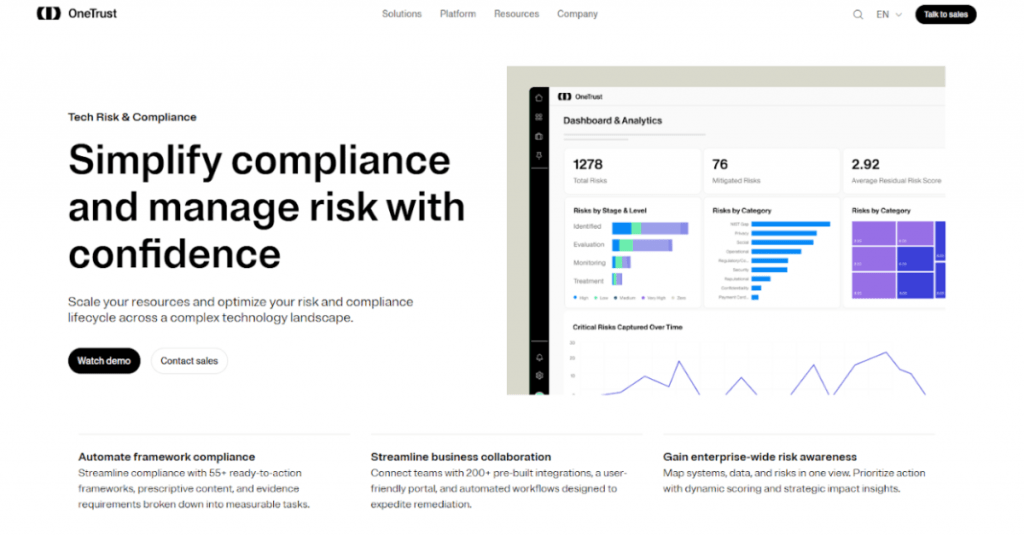The height and width of the screenshot is (536, 1024).
Task: Select the 1278 Total Risks card
Action: 632,170
